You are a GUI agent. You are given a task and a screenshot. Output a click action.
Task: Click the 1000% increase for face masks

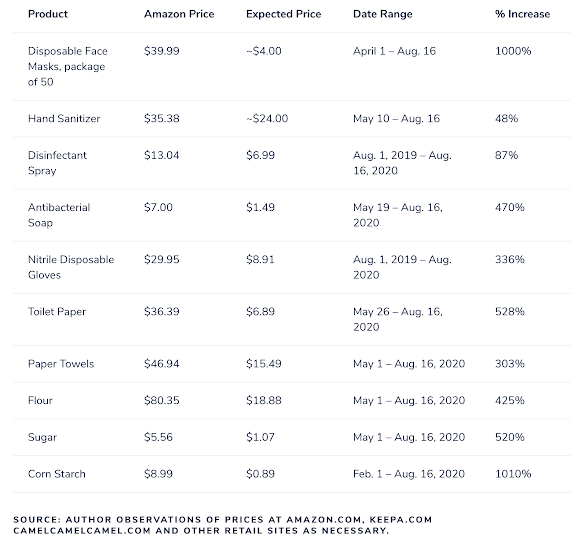513,51
